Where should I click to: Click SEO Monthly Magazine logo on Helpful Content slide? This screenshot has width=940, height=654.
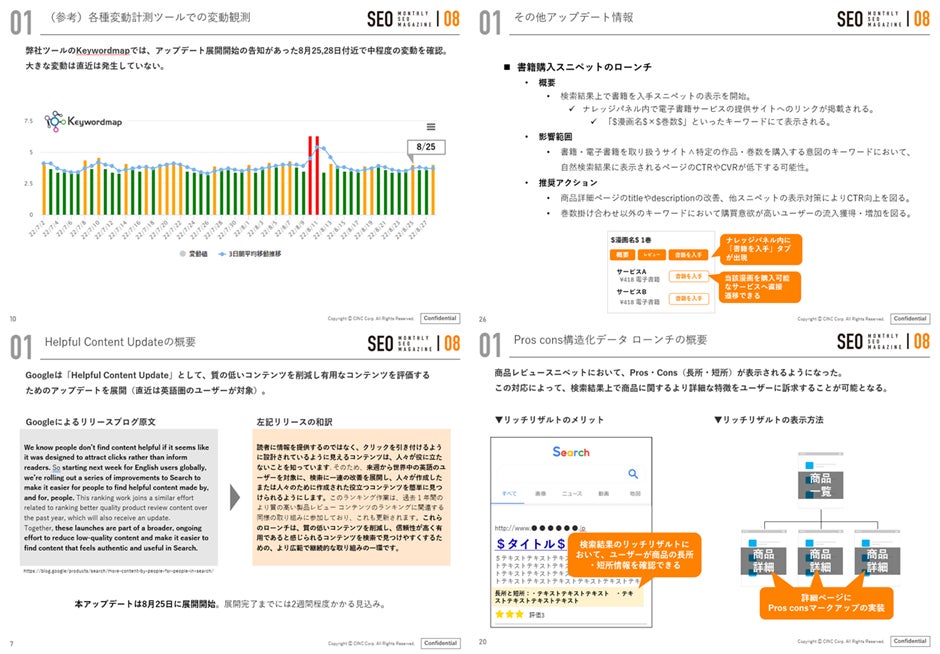[414, 343]
